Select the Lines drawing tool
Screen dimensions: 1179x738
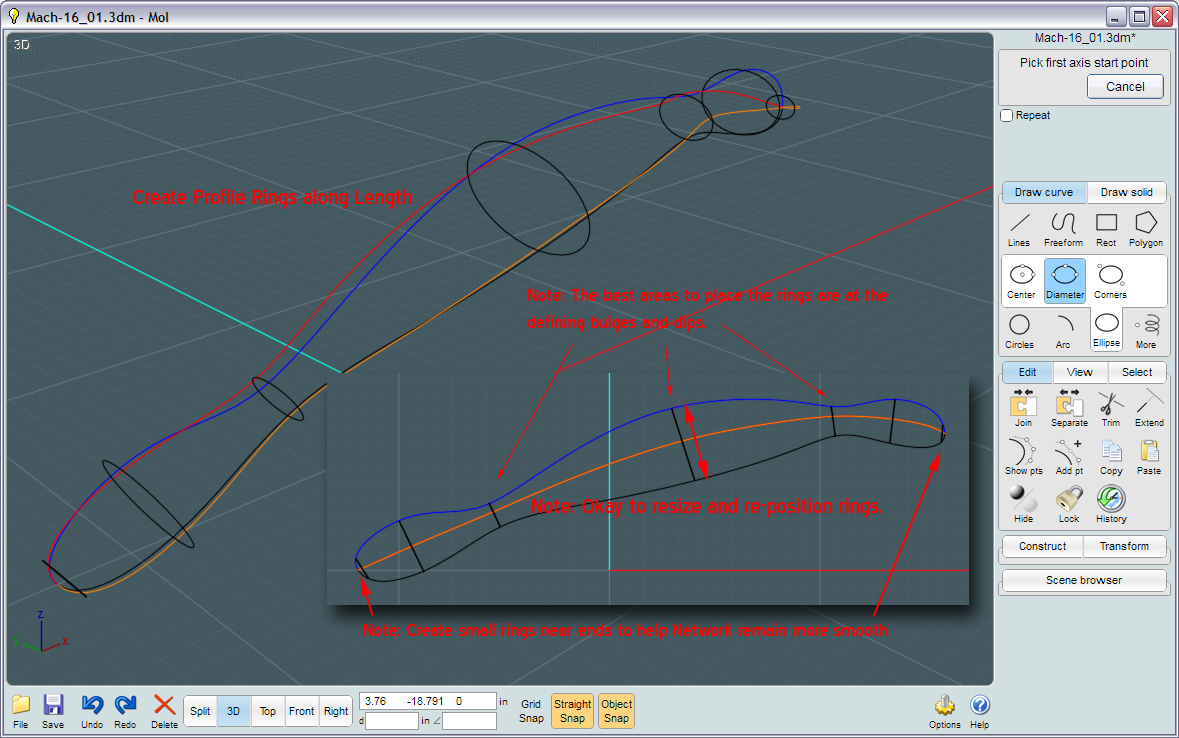pyautogui.click(x=1019, y=229)
